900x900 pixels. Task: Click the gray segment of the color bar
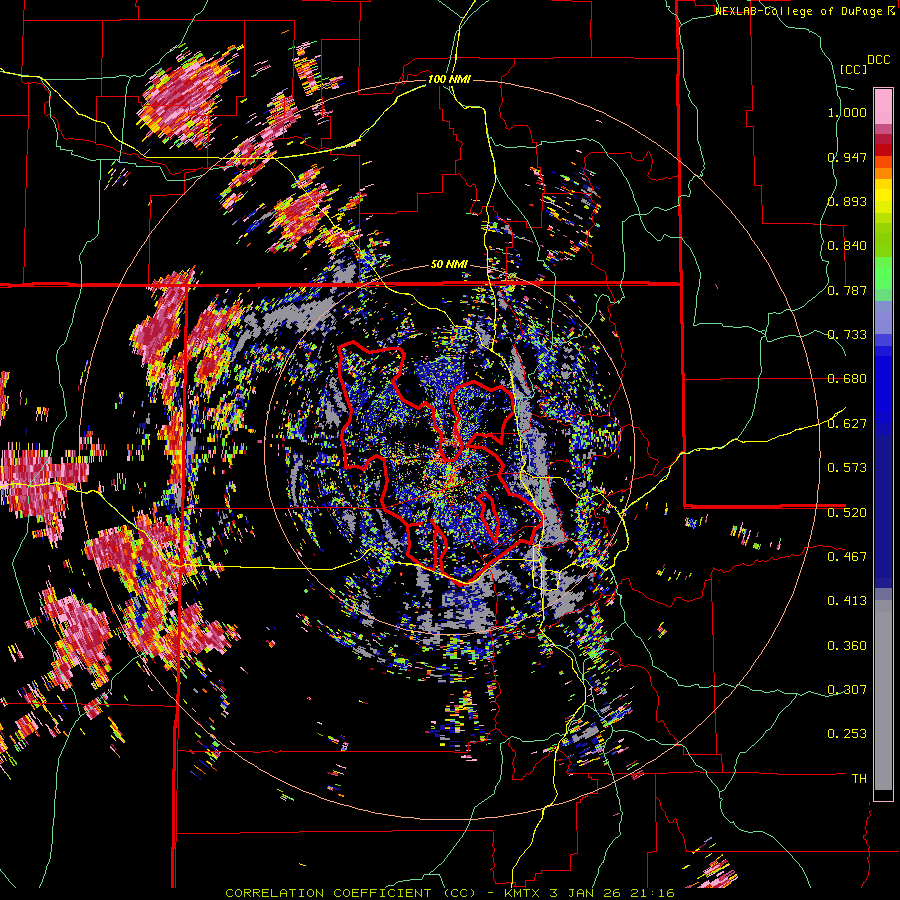883,695
